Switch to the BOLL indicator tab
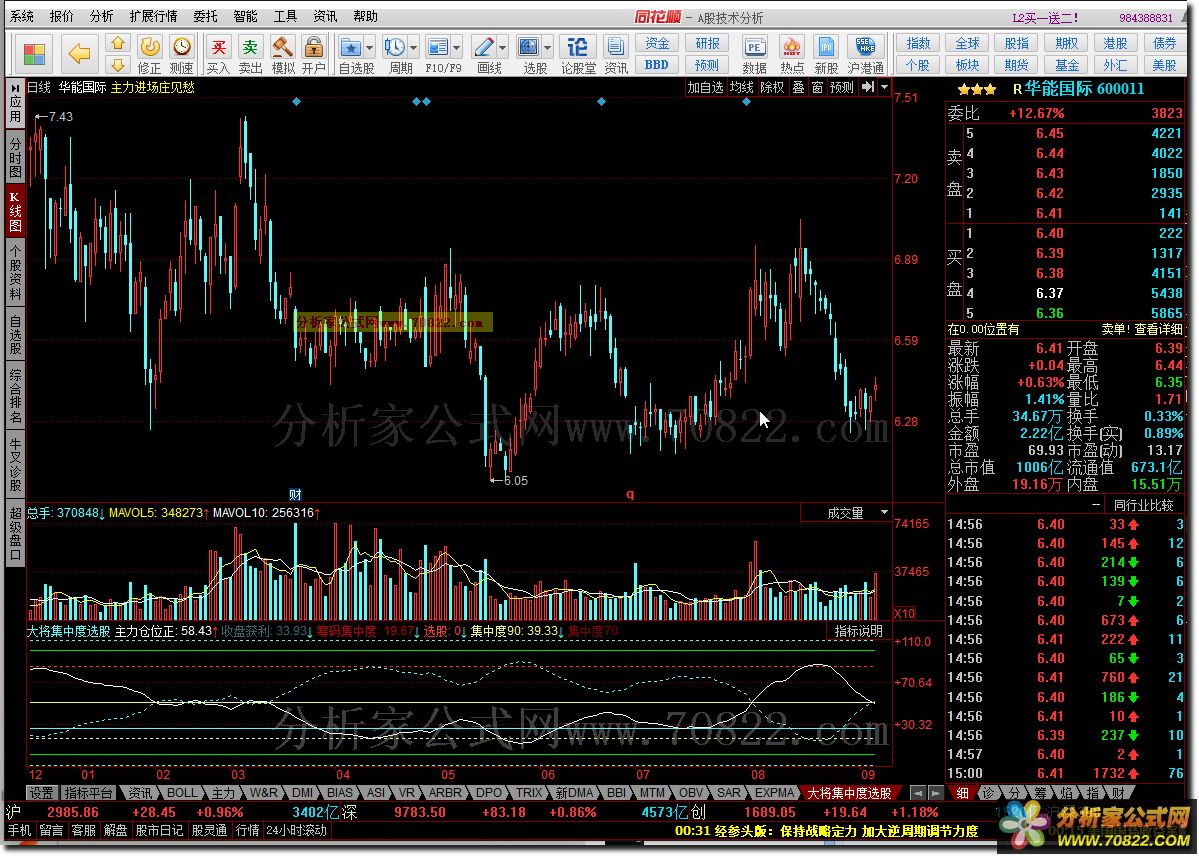The width and height of the screenshot is (1199, 856). [183, 793]
